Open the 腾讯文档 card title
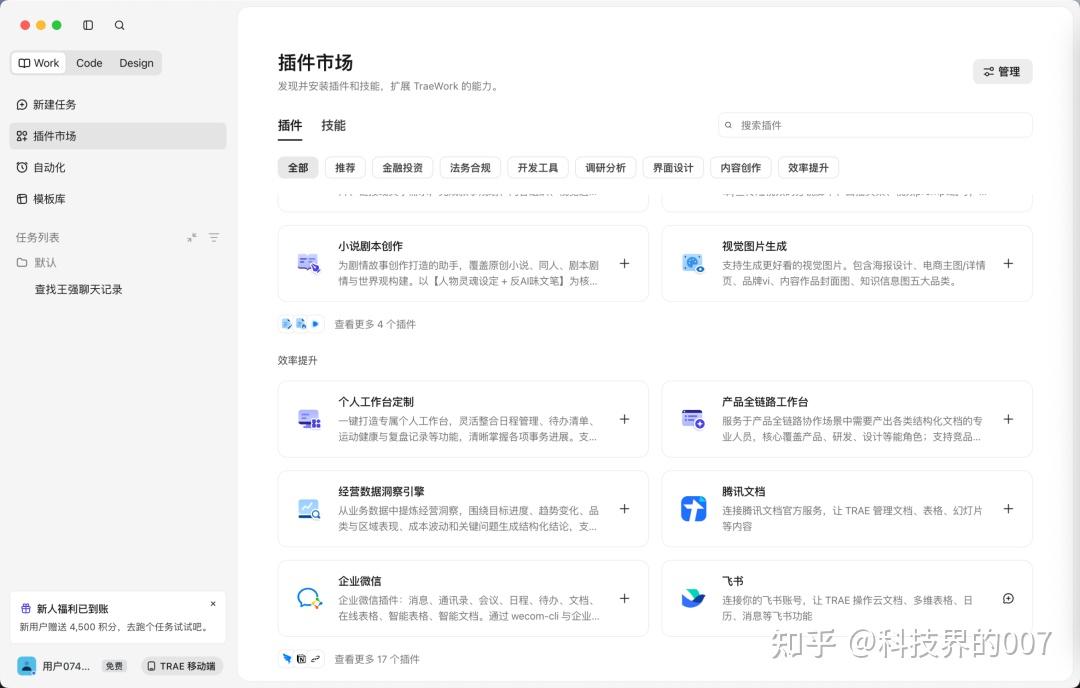Screen dimensions: 1080x688 pyautogui.click(x=743, y=491)
